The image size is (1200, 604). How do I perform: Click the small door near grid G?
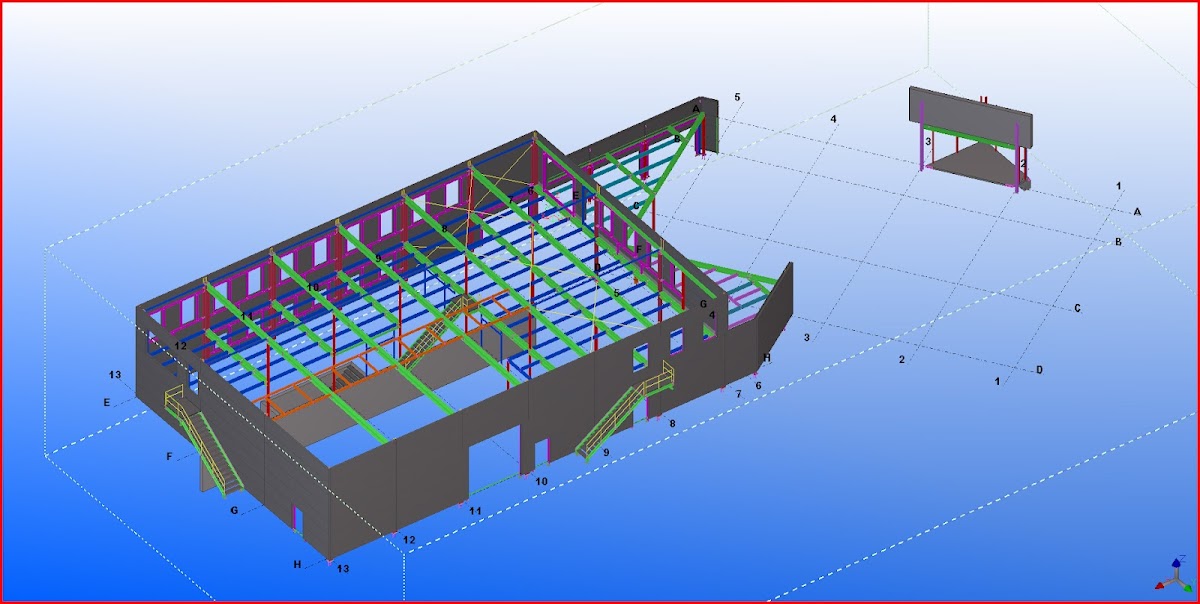[x=296, y=518]
